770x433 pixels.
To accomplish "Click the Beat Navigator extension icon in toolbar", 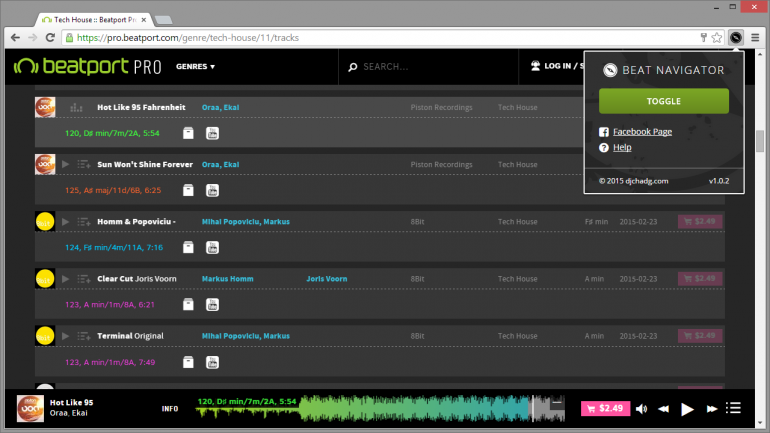I will point(736,37).
